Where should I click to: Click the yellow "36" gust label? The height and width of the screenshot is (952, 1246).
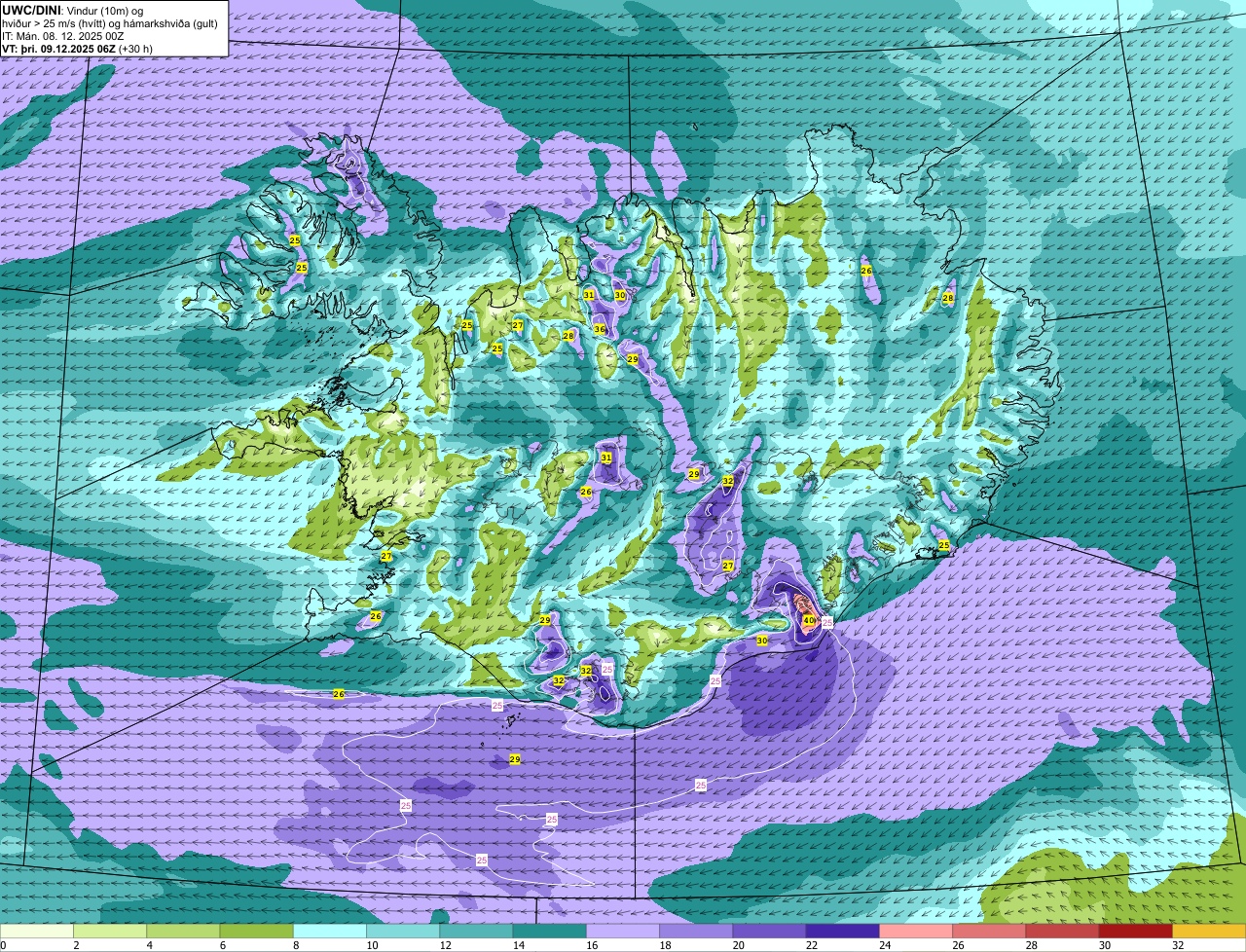pos(600,330)
